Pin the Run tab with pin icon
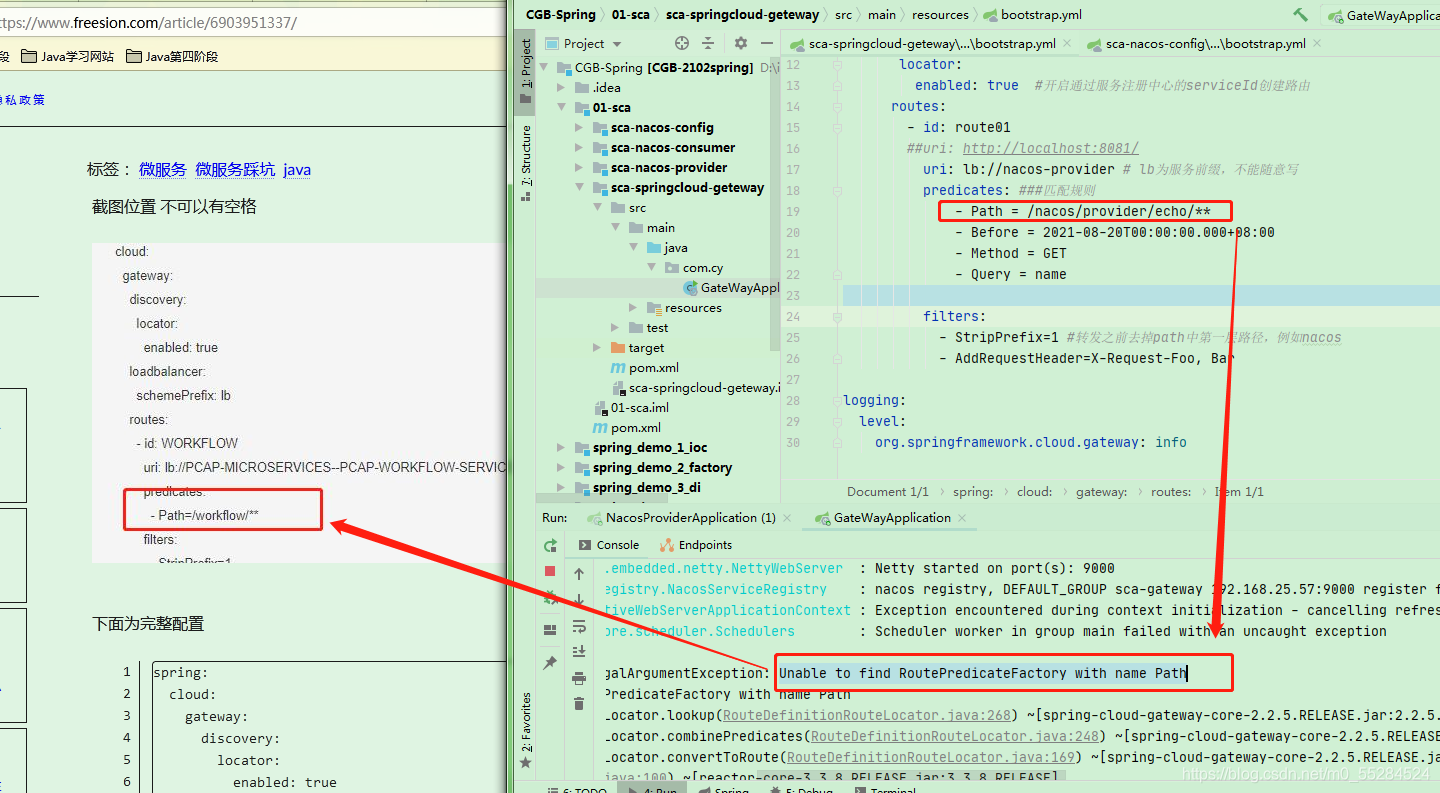 tap(550, 663)
